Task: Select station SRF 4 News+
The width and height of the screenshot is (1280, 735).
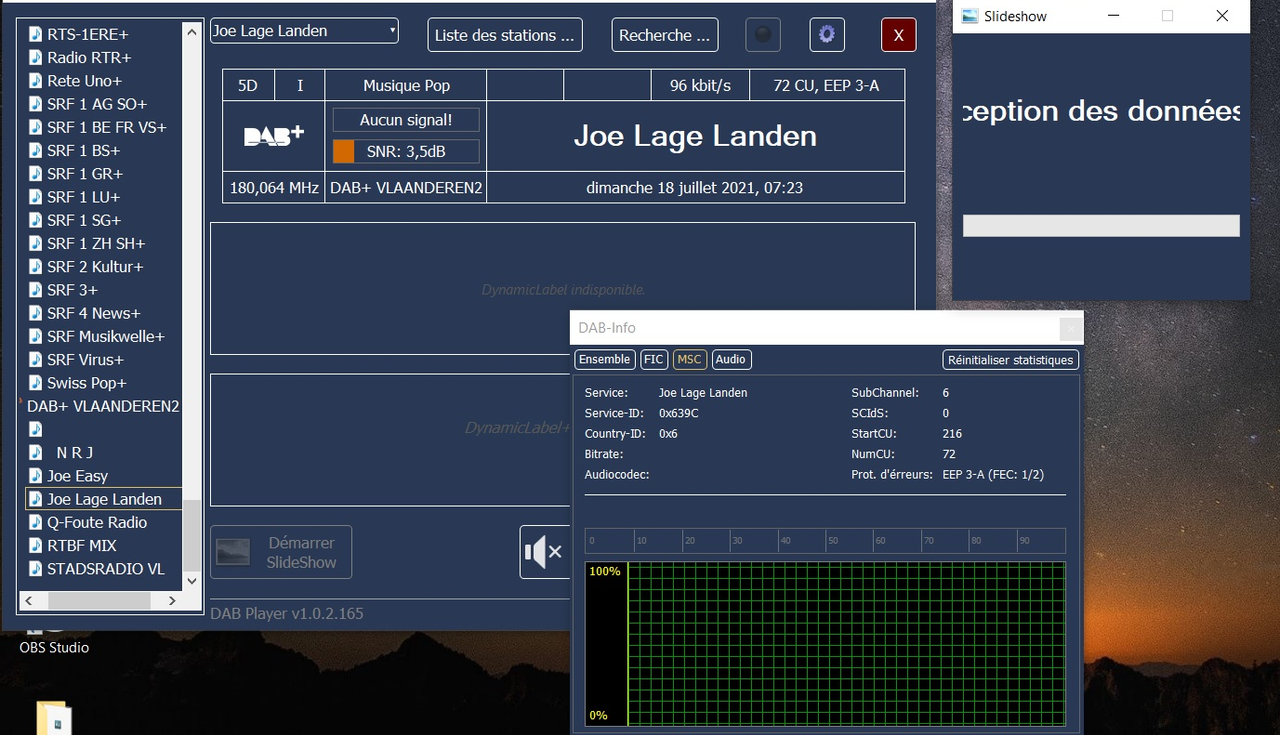Action: 94,313
